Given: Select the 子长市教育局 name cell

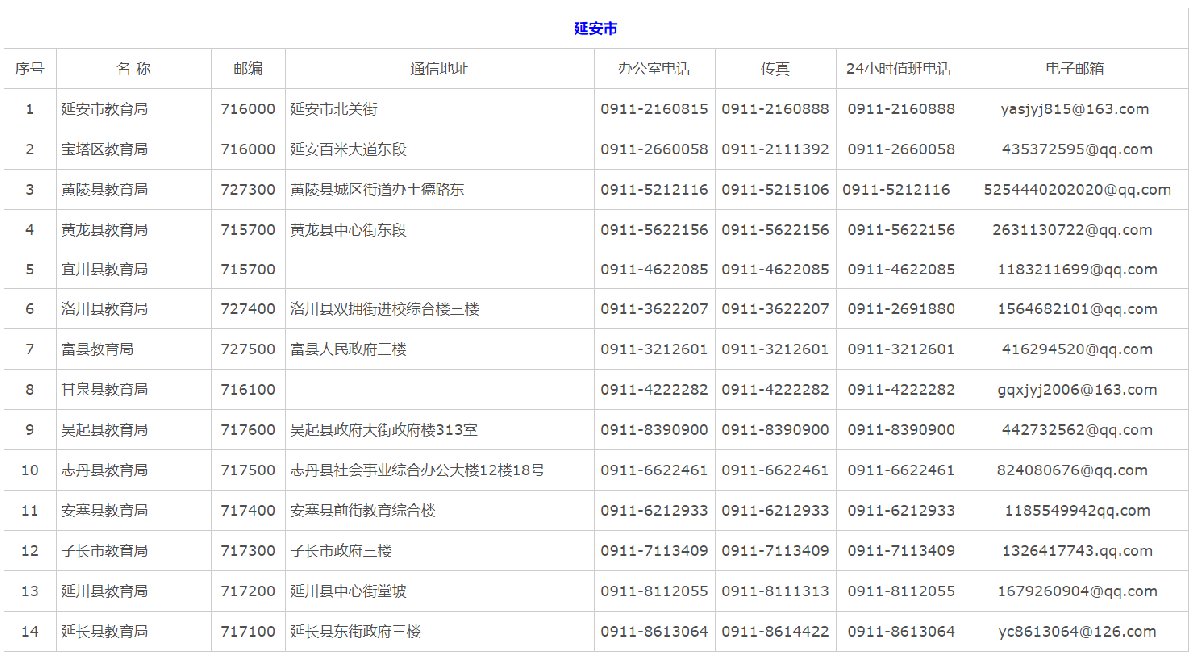Looking at the screenshot, I should [104, 551].
